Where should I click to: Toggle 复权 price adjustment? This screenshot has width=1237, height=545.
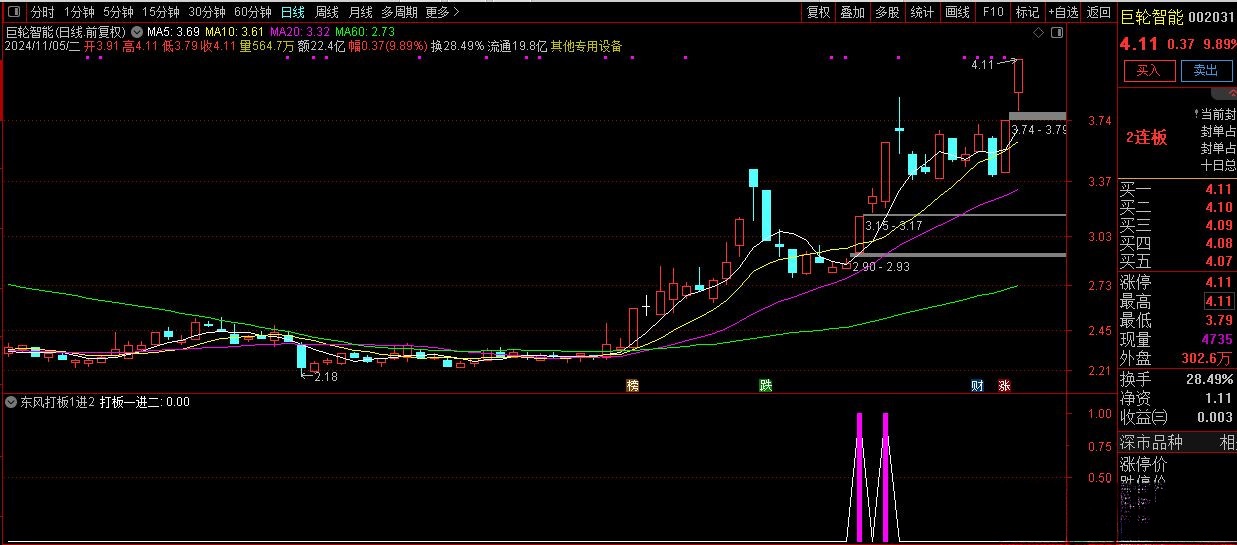[x=818, y=13]
